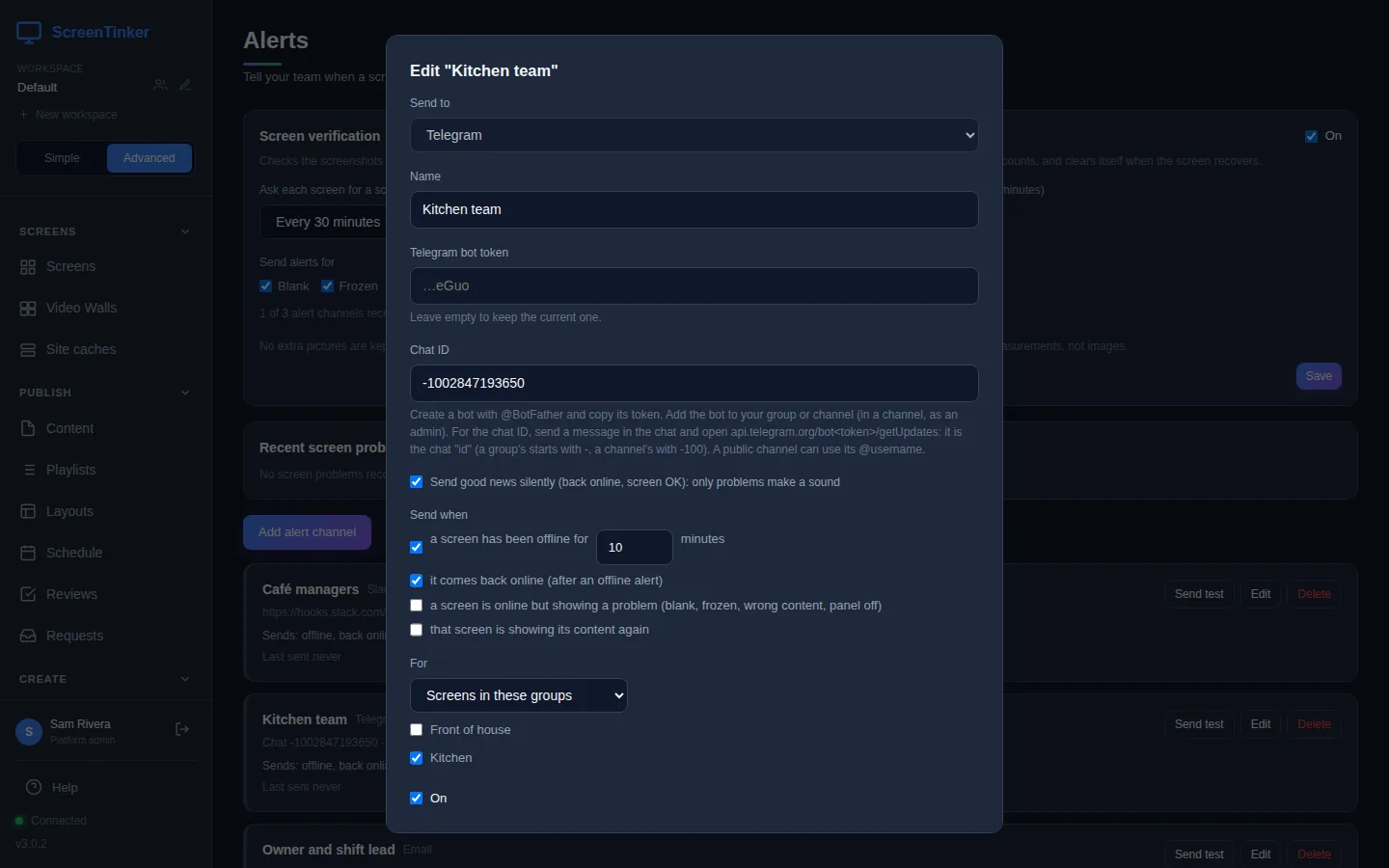Click the Help question mark icon
1389x868 pixels.
(x=34, y=787)
